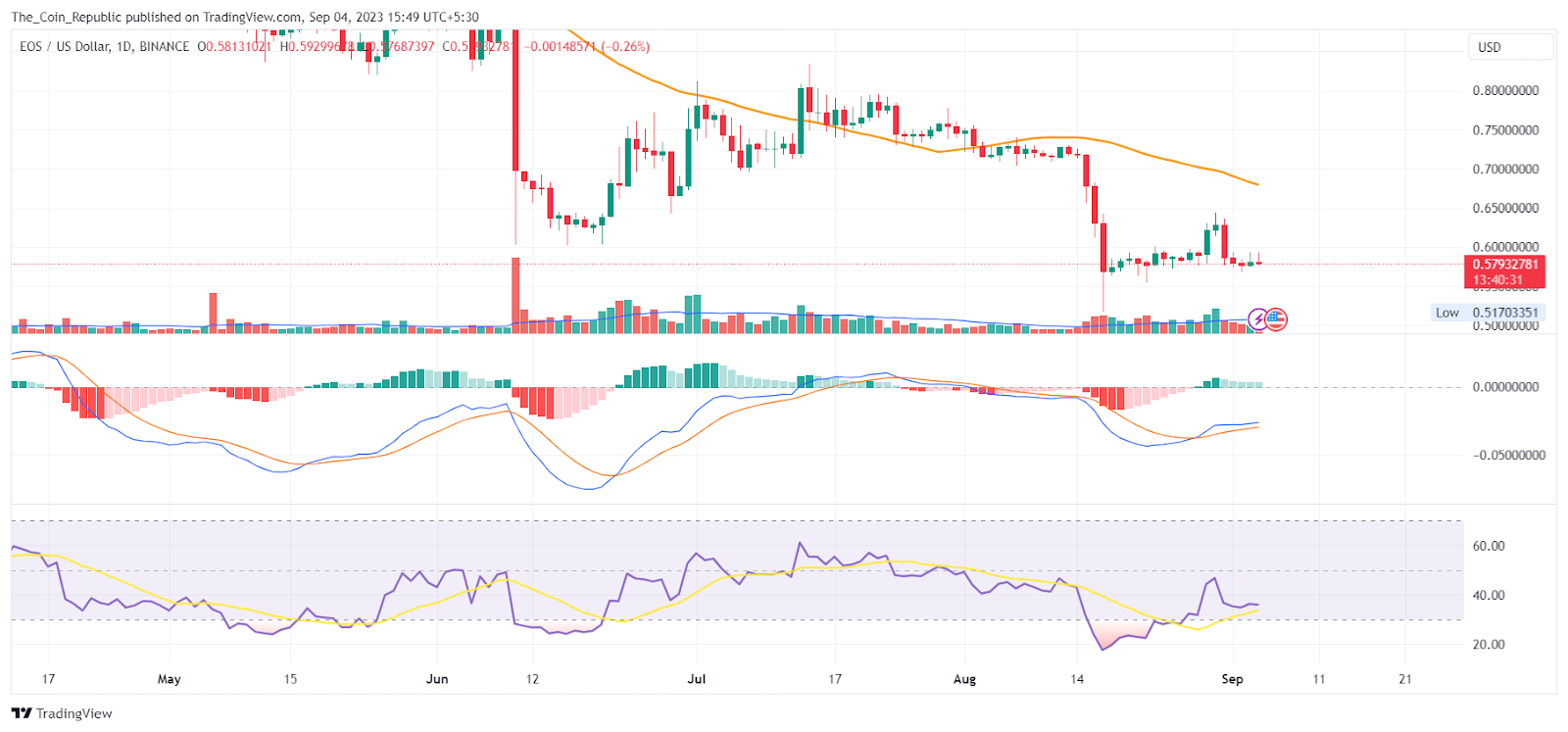Click the 0.60000000 price axis label
This screenshot has width=1568, height=732.
pyautogui.click(x=1505, y=247)
